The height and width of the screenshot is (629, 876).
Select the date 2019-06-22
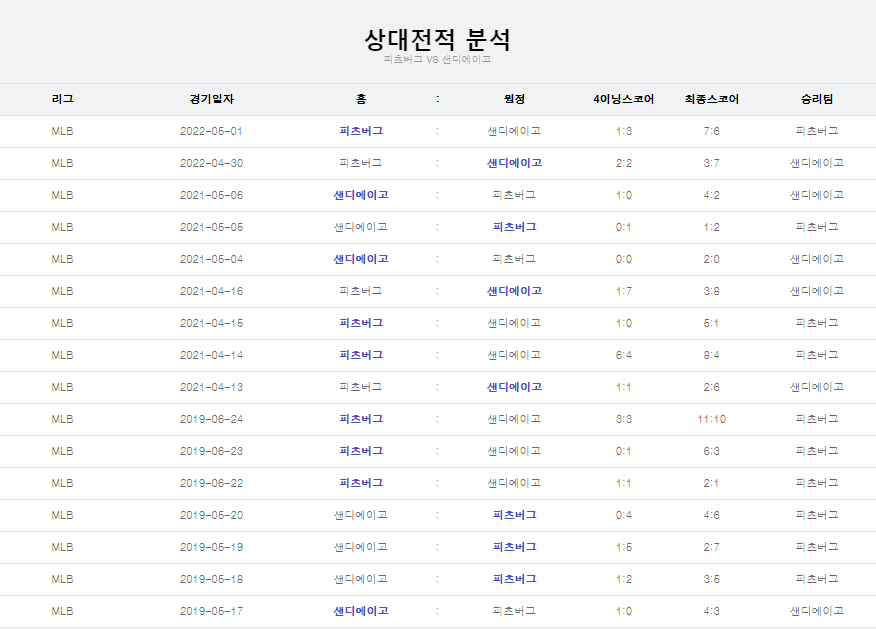tap(211, 483)
